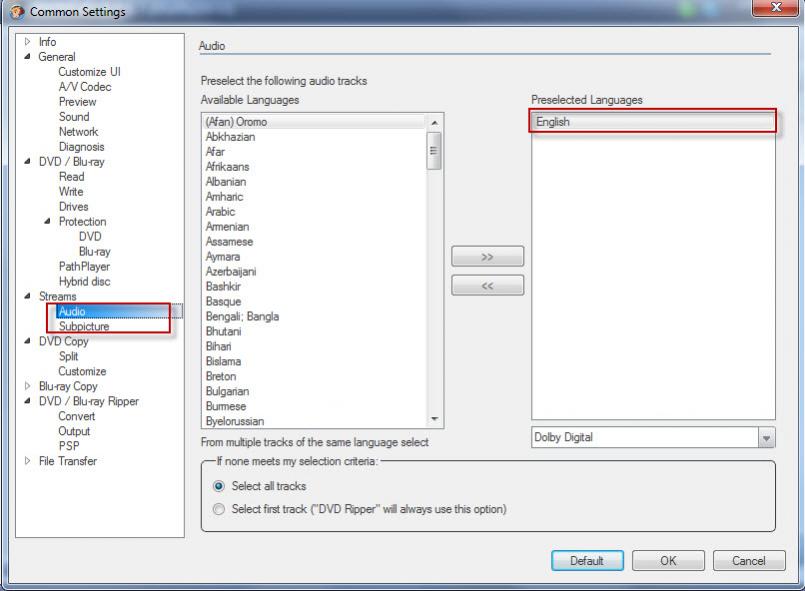Select 'Abkhazian' in Available Languages
Screen dimensions: 805x591
pos(315,137)
